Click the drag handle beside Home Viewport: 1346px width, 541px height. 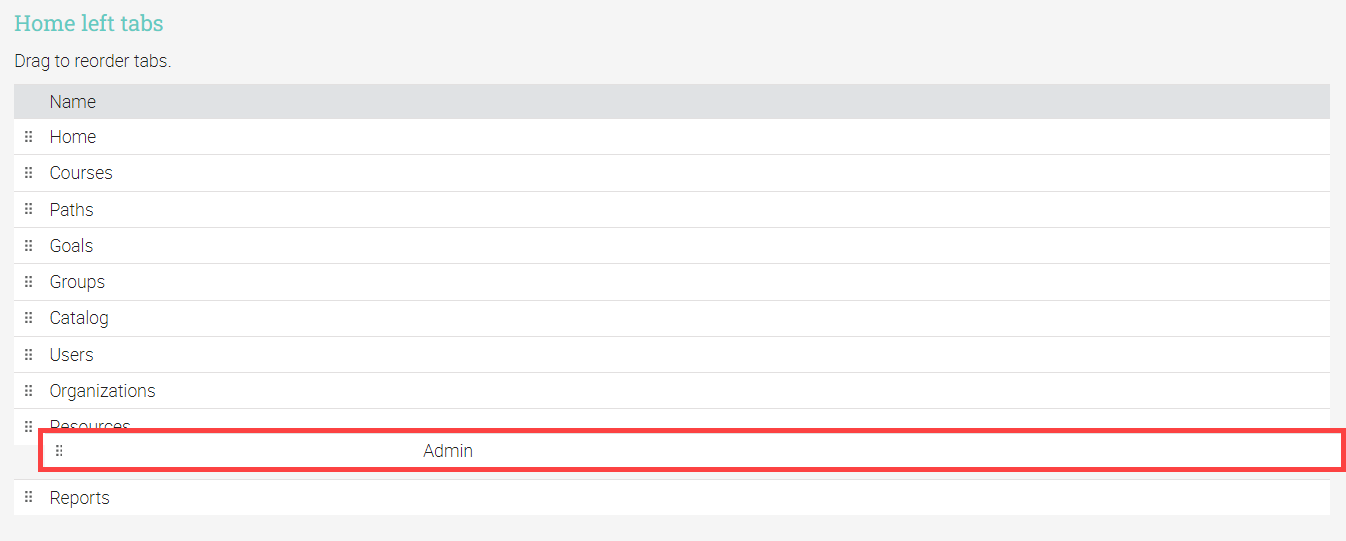(28, 137)
